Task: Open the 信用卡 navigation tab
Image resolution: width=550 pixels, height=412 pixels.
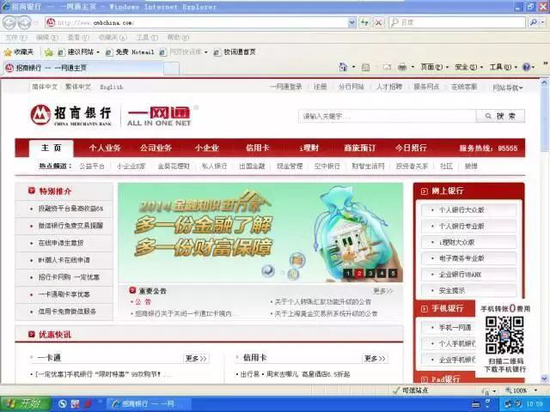Action: [257, 148]
